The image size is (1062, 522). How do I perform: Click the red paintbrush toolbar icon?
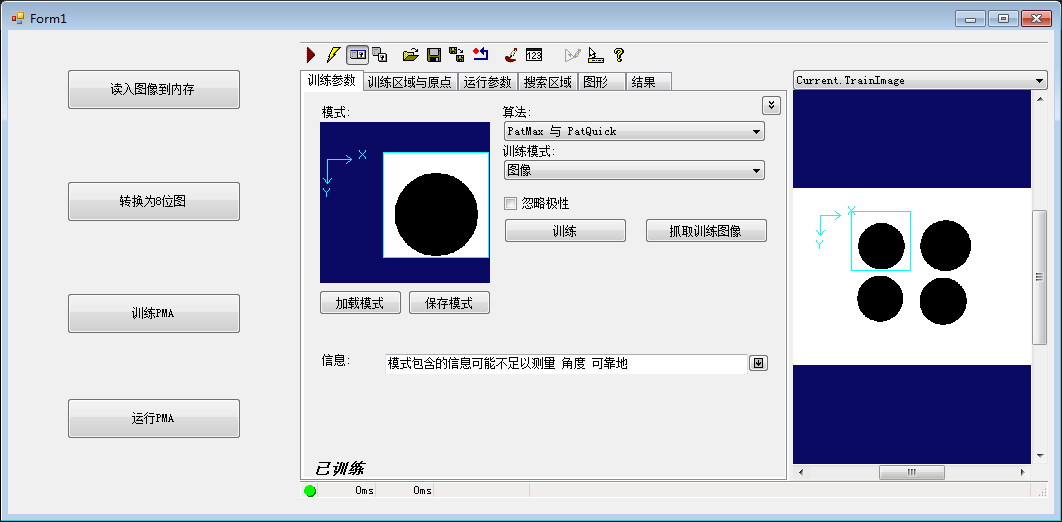coord(510,55)
